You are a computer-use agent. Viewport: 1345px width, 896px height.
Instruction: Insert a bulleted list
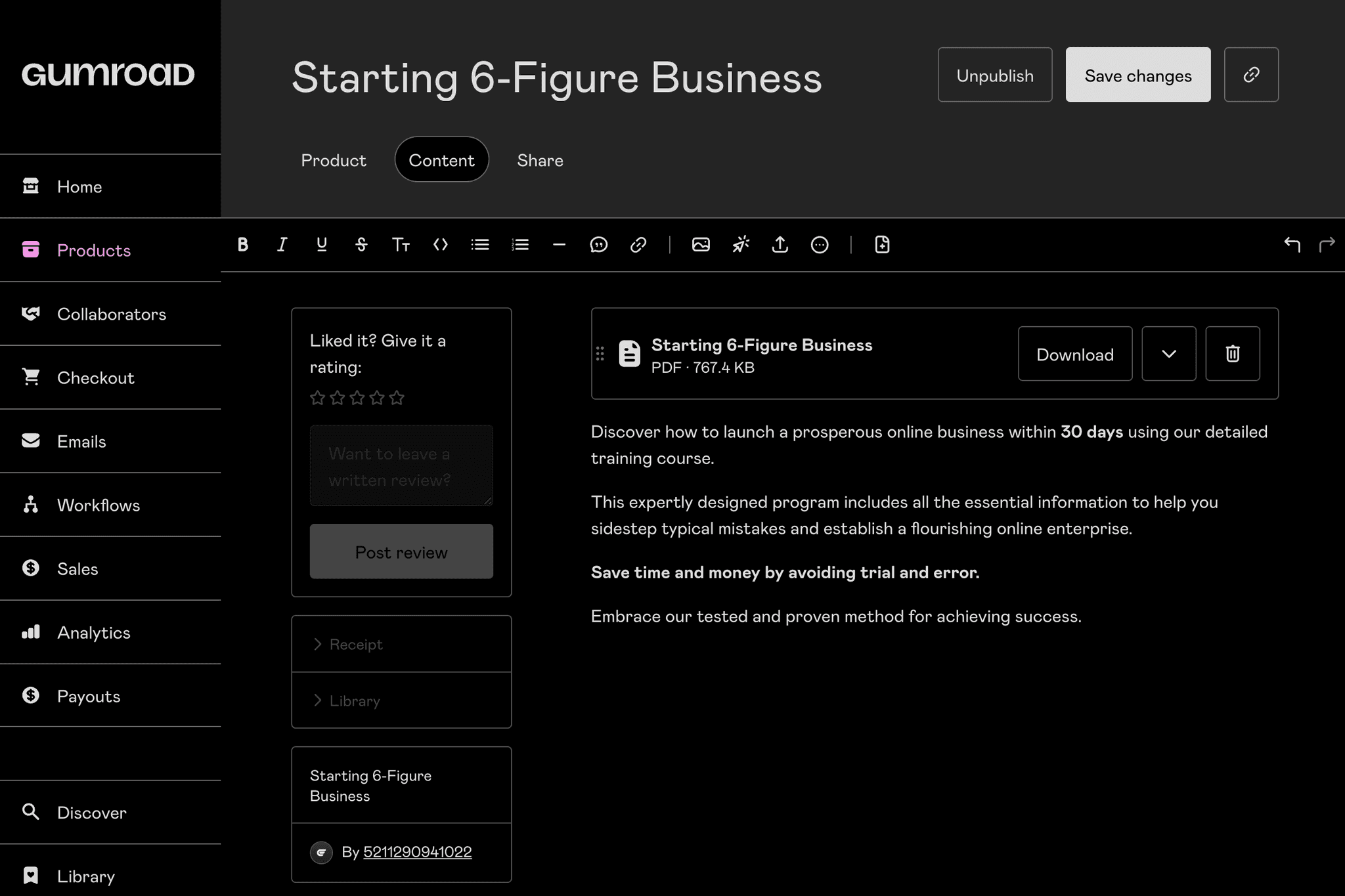(480, 245)
